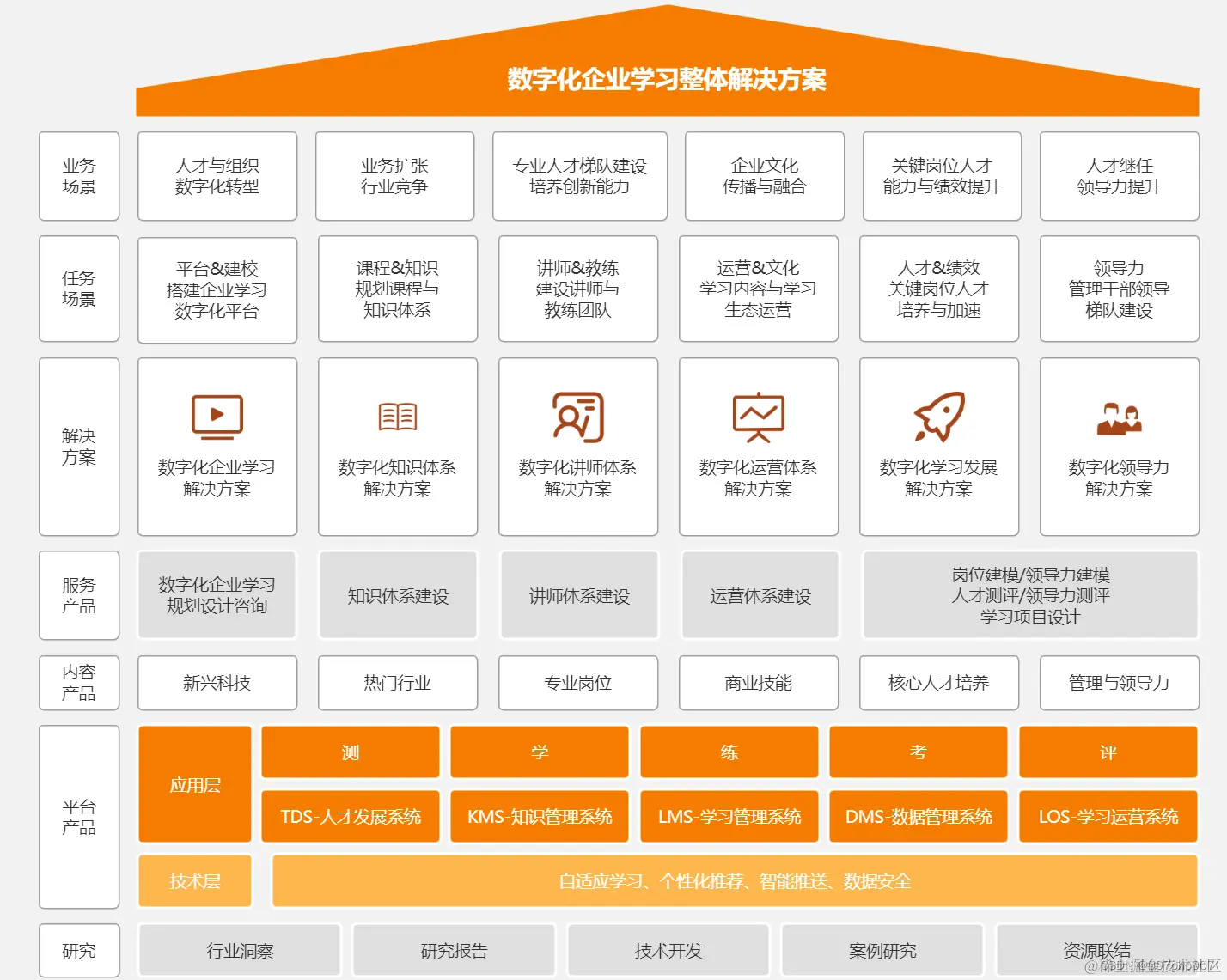The width and height of the screenshot is (1227, 980).
Task: Click the 研究报告 research box
Action: 454,951
